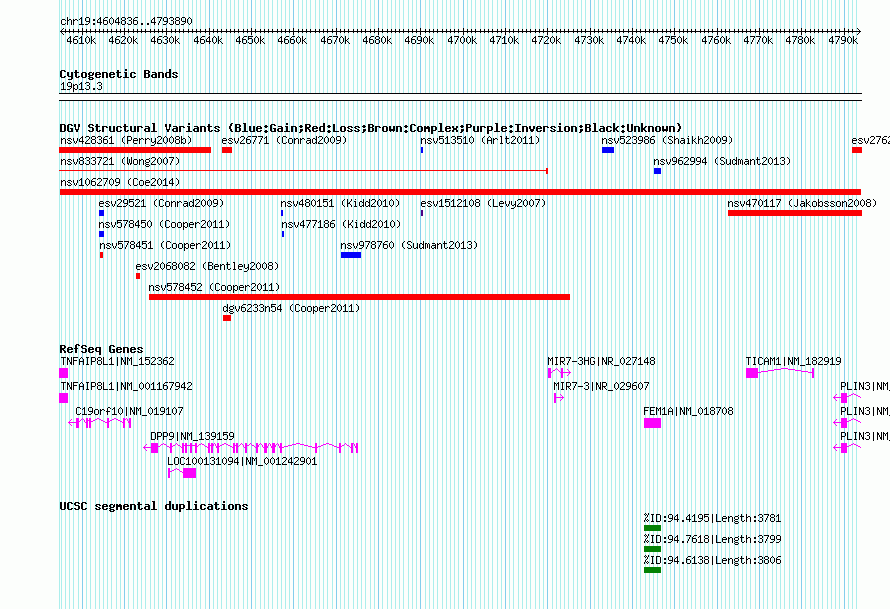Click the C19orf10 exon glyph

100,423
